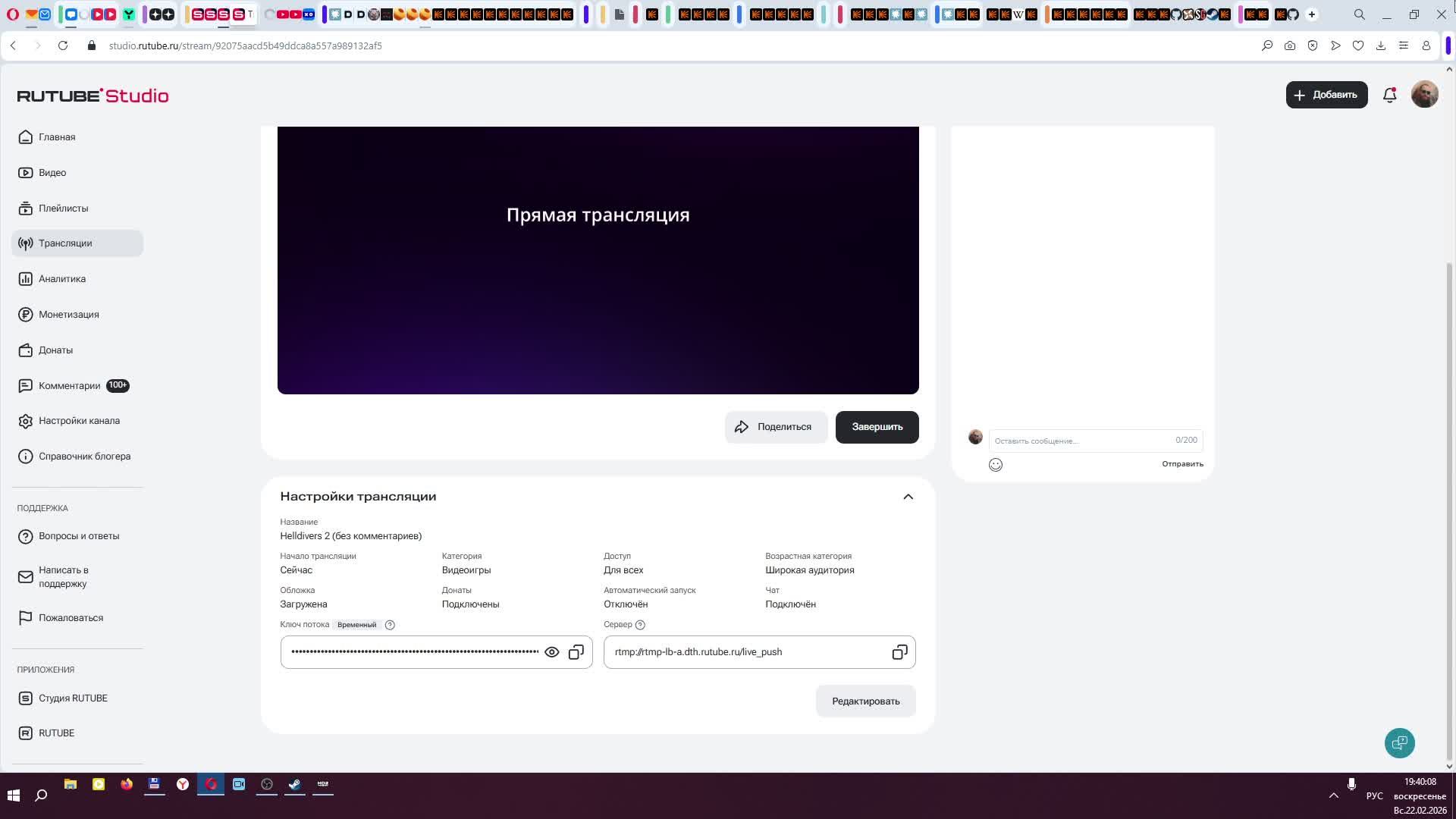Open notifications bell
This screenshot has width=1456, height=819.
coord(1389,95)
